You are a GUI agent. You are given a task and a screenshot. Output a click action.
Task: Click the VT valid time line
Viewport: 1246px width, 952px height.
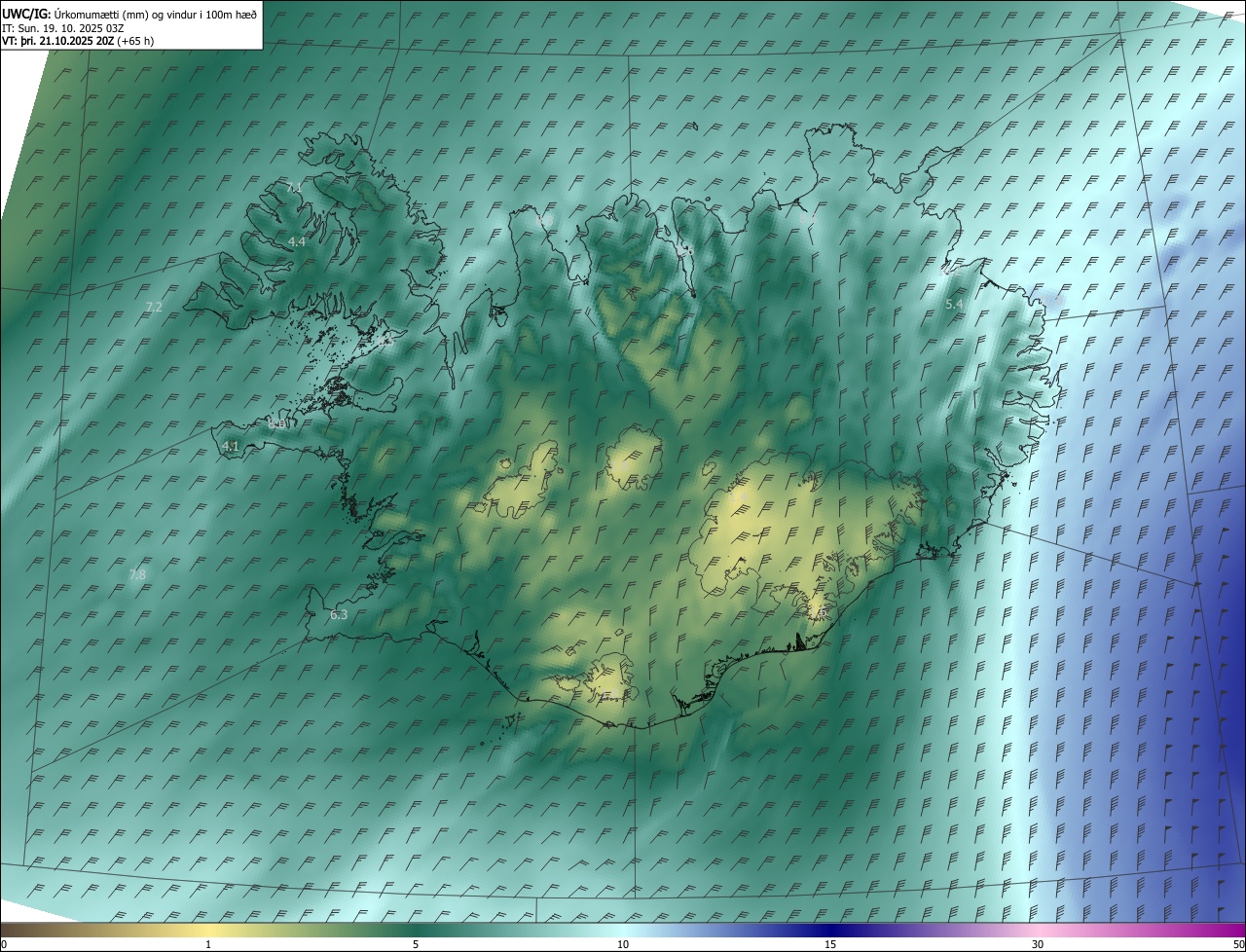[x=78, y=41]
